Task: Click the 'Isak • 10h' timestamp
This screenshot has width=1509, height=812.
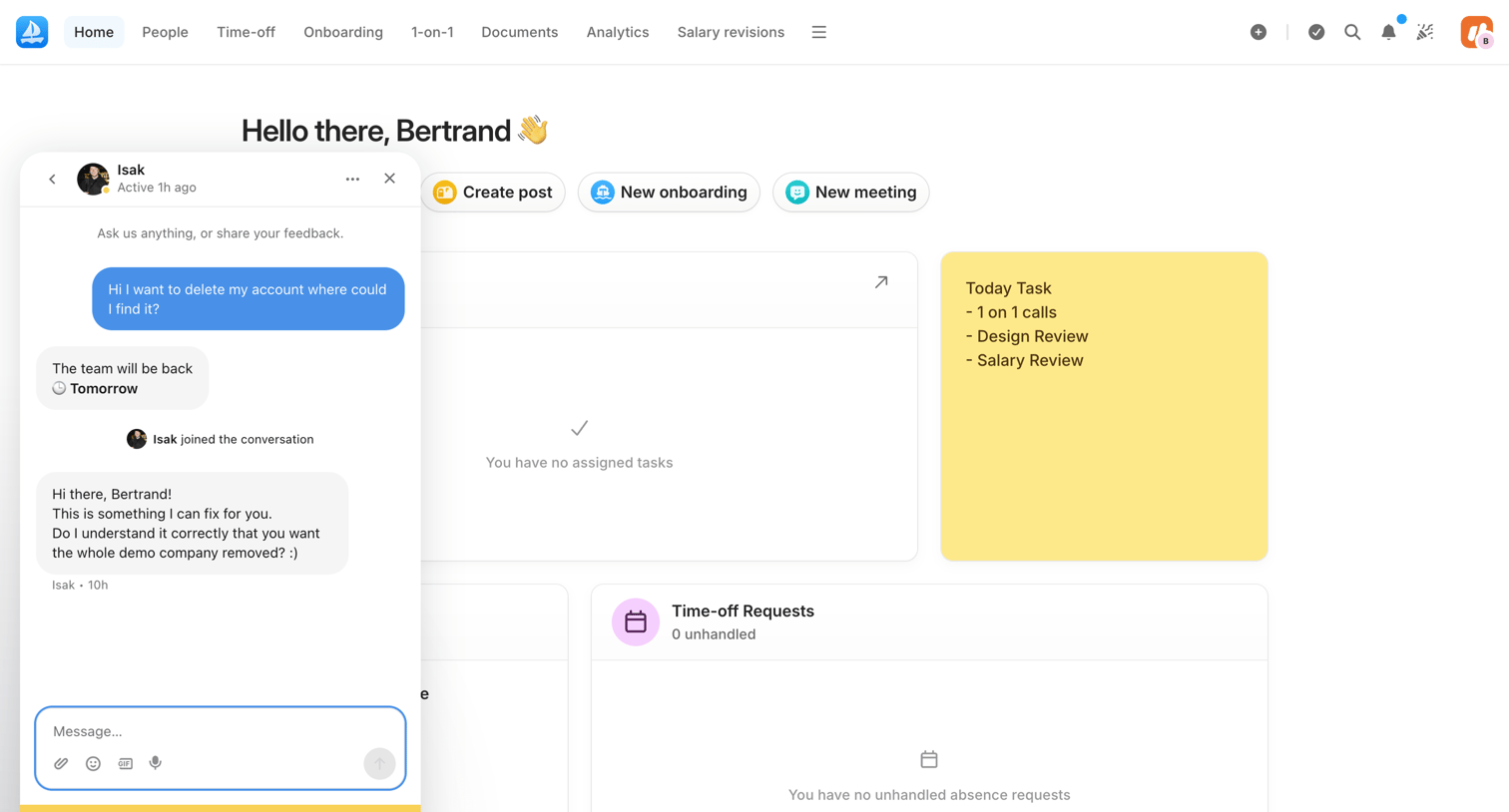Action: coord(80,585)
